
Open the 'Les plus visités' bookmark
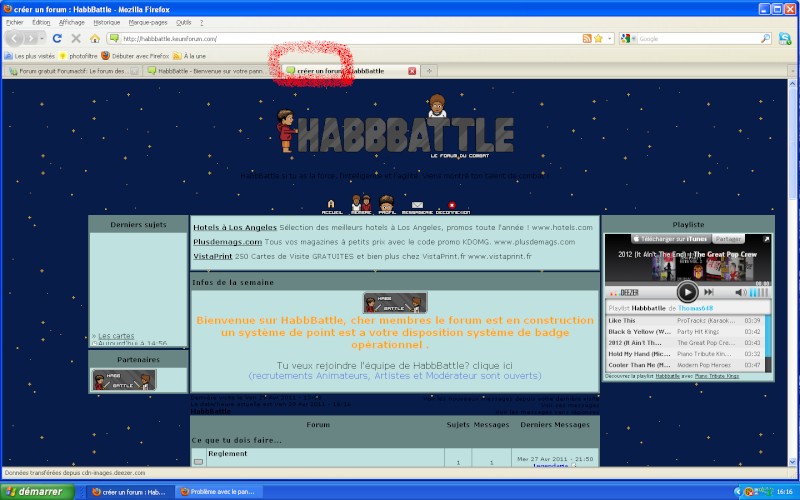point(30,56)
